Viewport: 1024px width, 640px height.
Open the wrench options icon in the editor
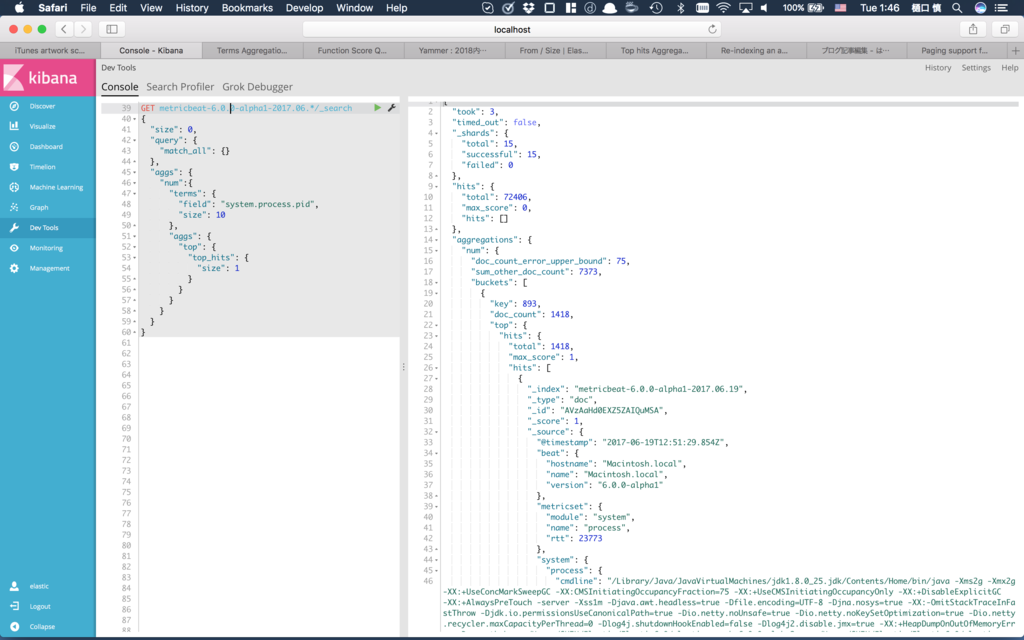tap(392, 108)
